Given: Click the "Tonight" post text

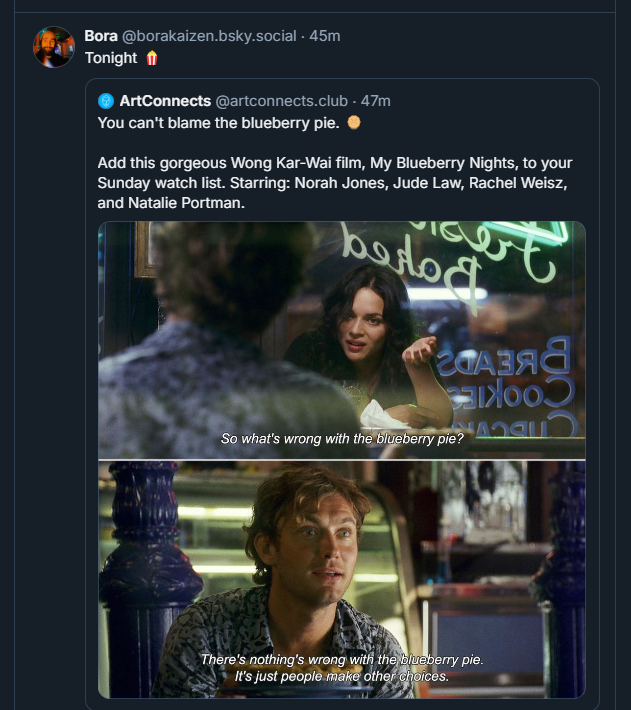Looking at the screenshot, I should pyautogui.click(x=111, y=58).
